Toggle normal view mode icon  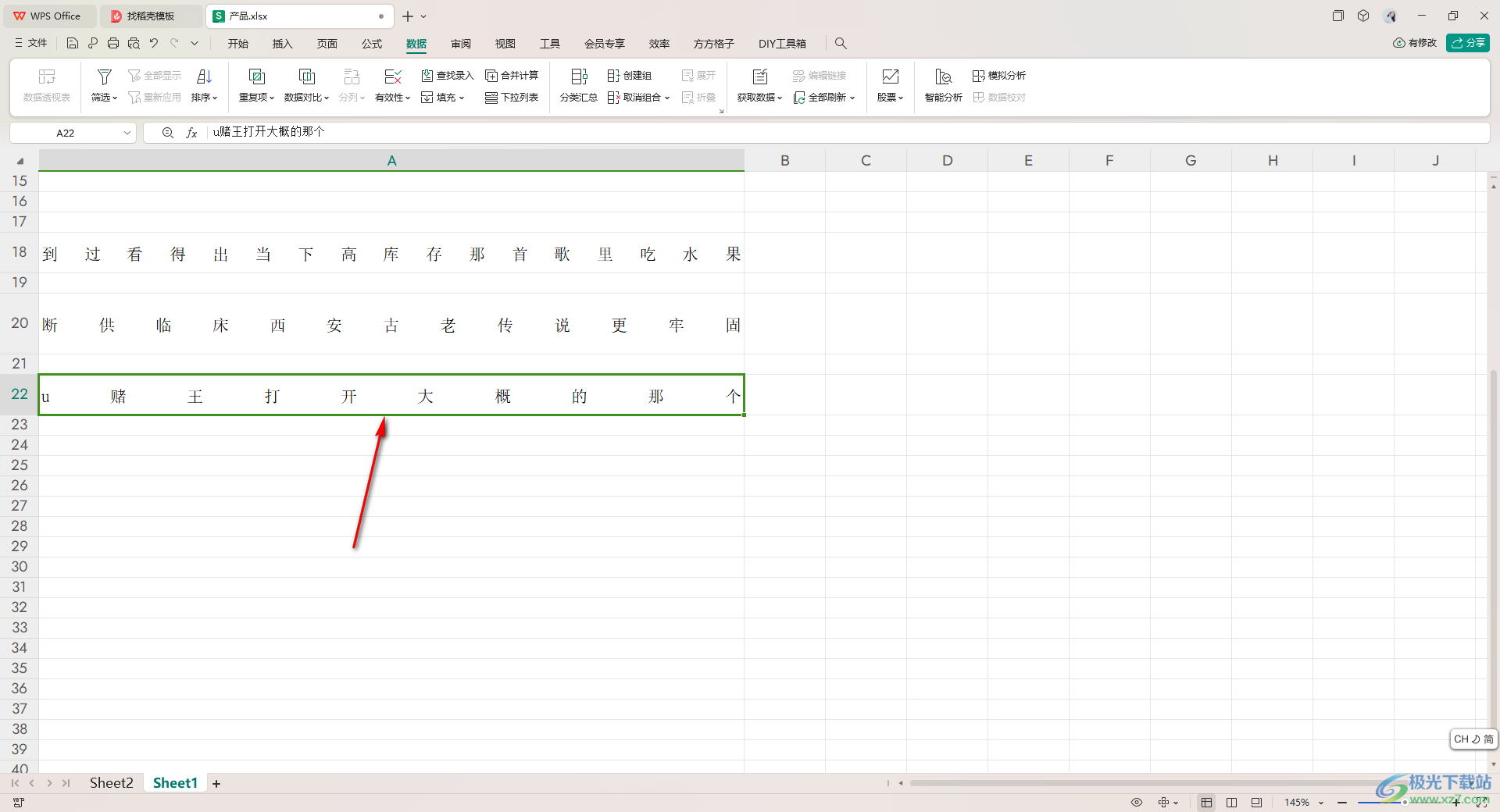tap(1207, 803)
